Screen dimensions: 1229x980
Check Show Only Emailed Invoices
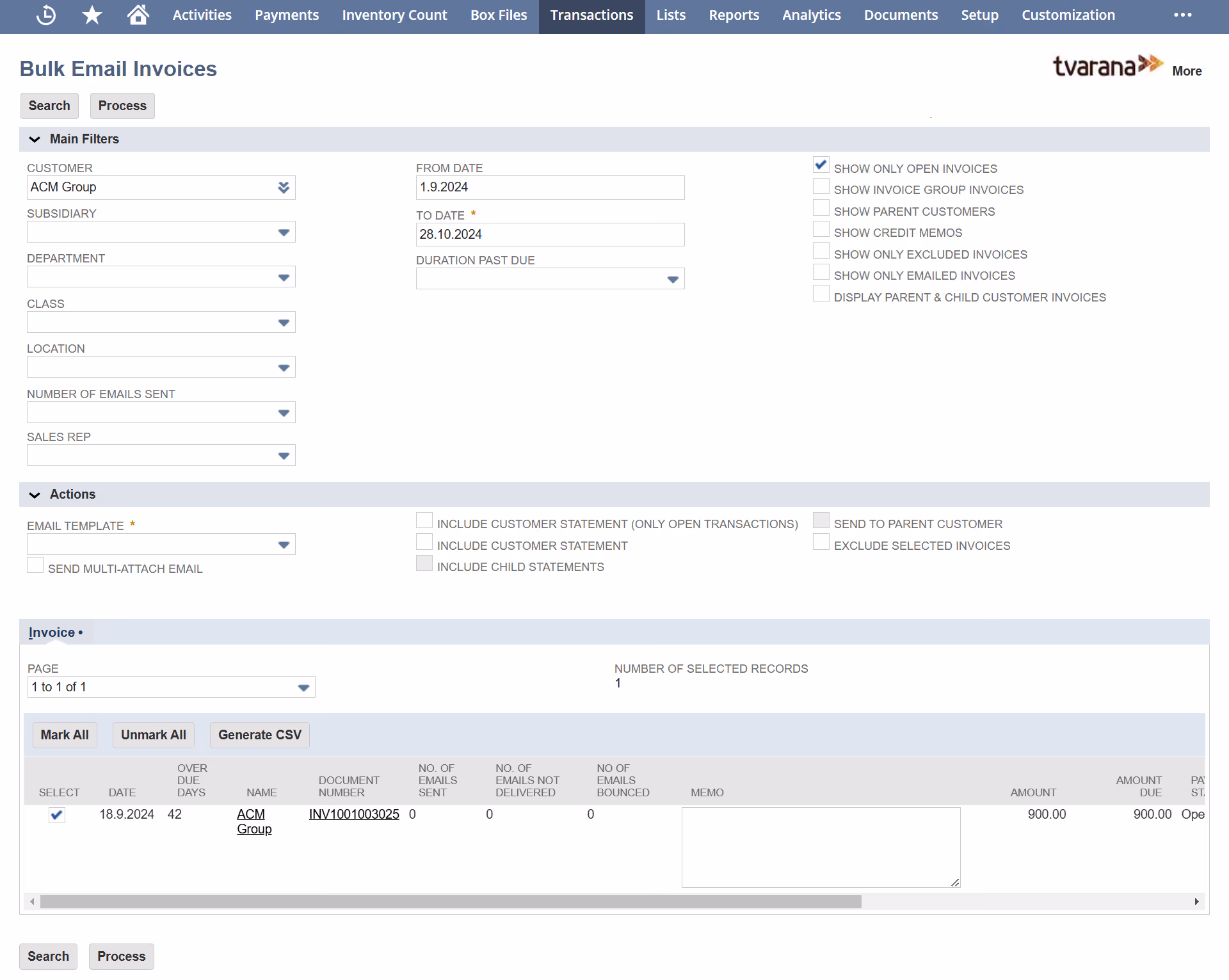(821, 272)
